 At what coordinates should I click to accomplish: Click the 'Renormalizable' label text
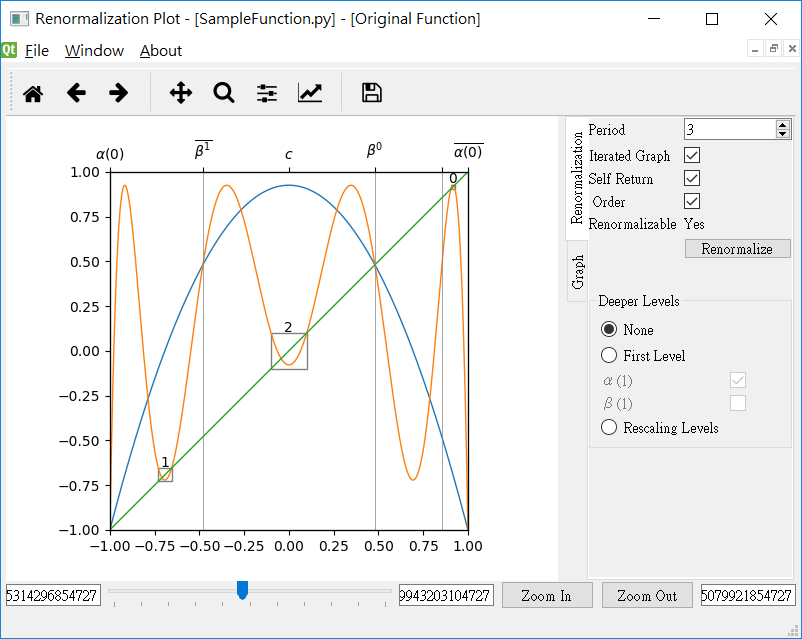coord(632,224)
